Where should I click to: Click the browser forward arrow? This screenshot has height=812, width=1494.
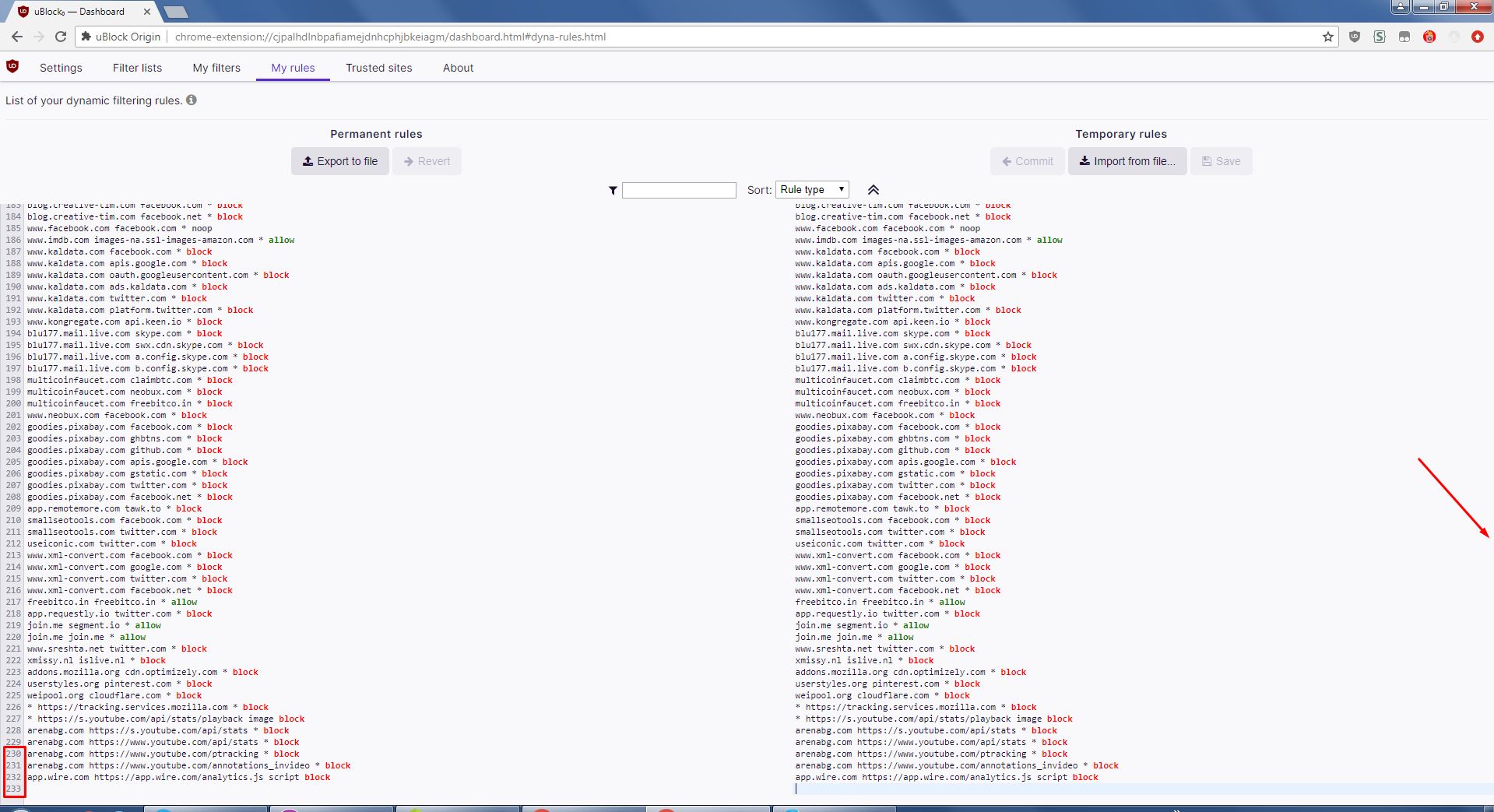(39, 37)
